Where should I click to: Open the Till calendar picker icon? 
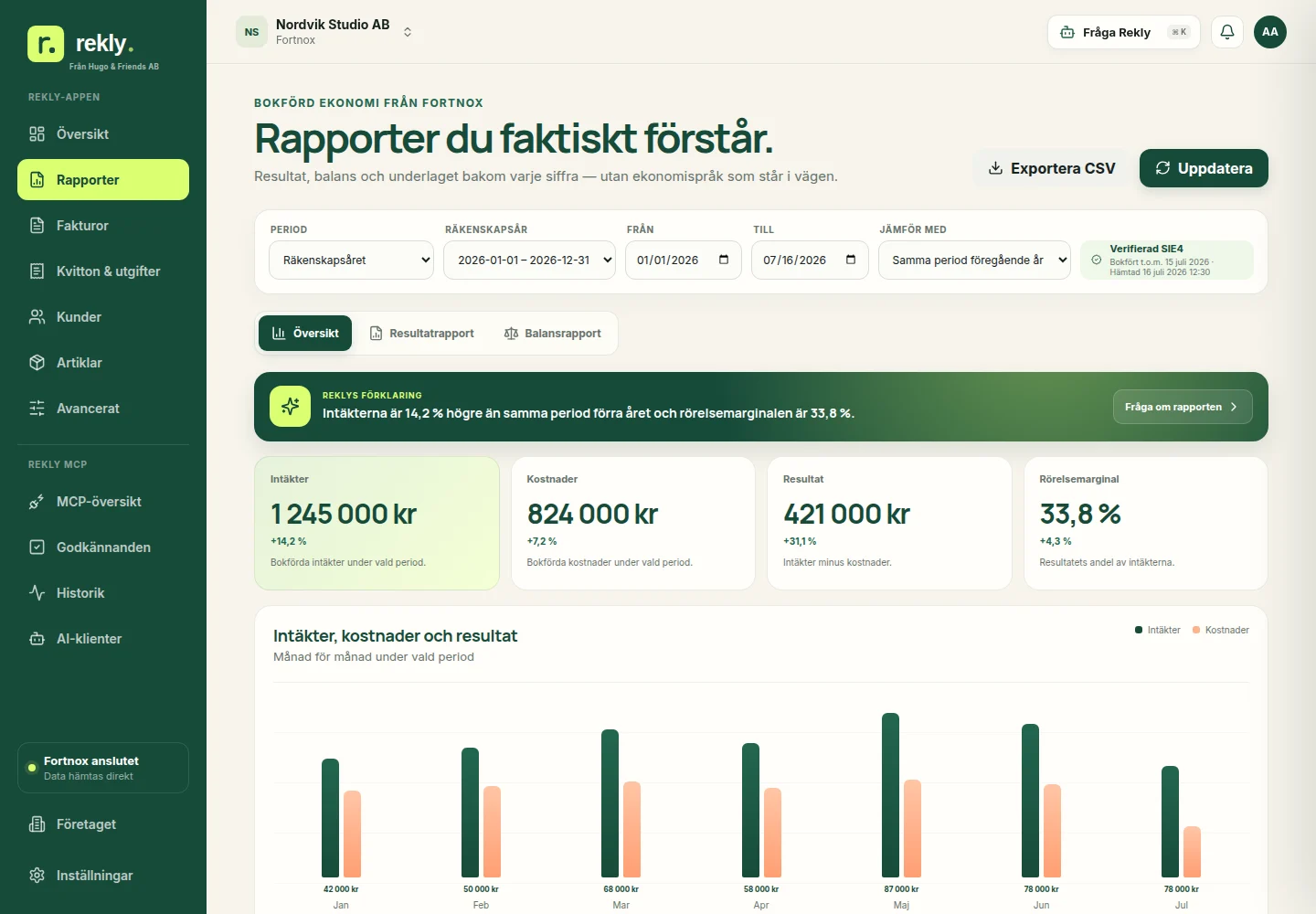[851, 260]
